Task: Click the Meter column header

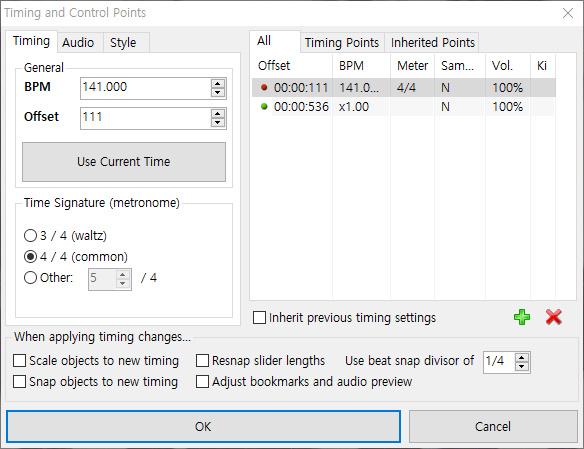Action: click(x=412, y=66)
